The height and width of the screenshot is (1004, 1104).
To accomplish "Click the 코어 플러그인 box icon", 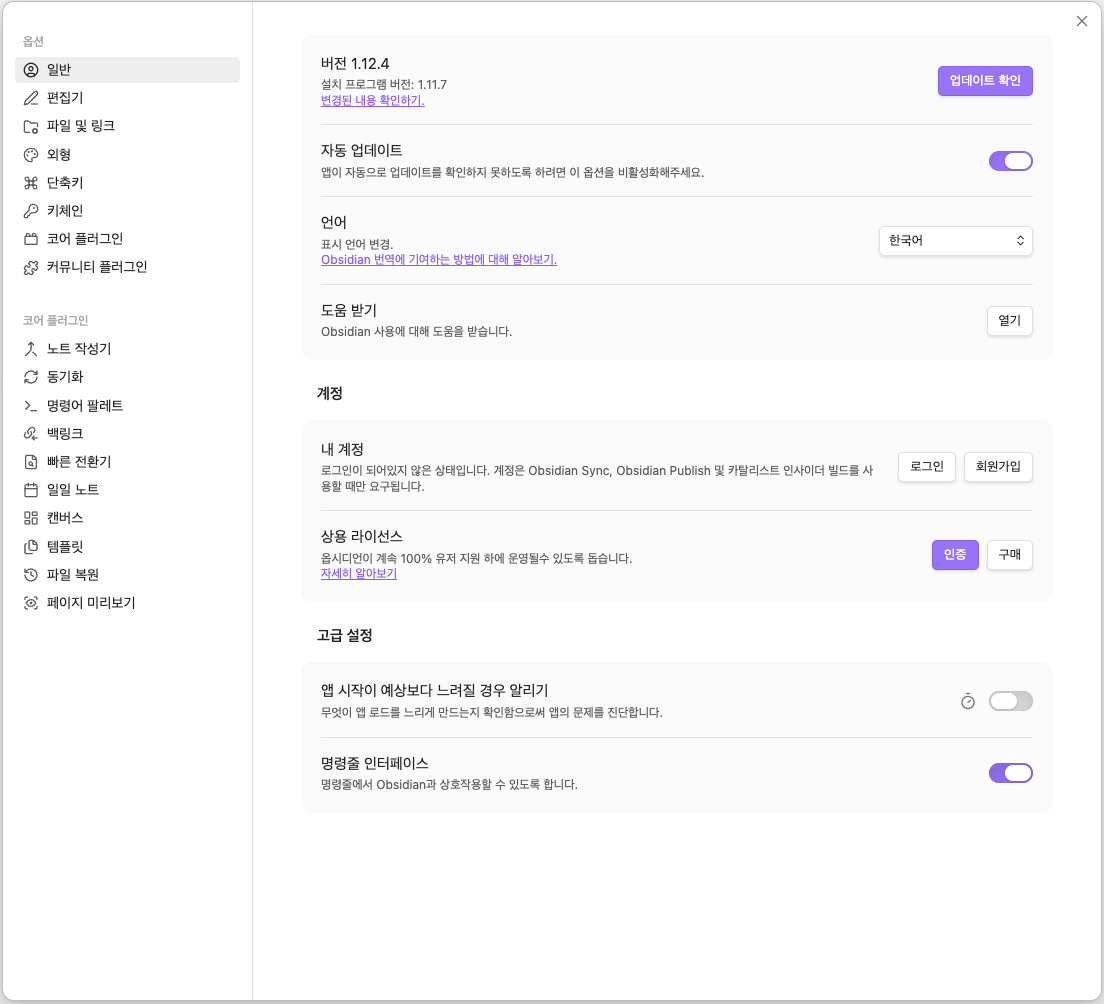I will pos(31,239).
